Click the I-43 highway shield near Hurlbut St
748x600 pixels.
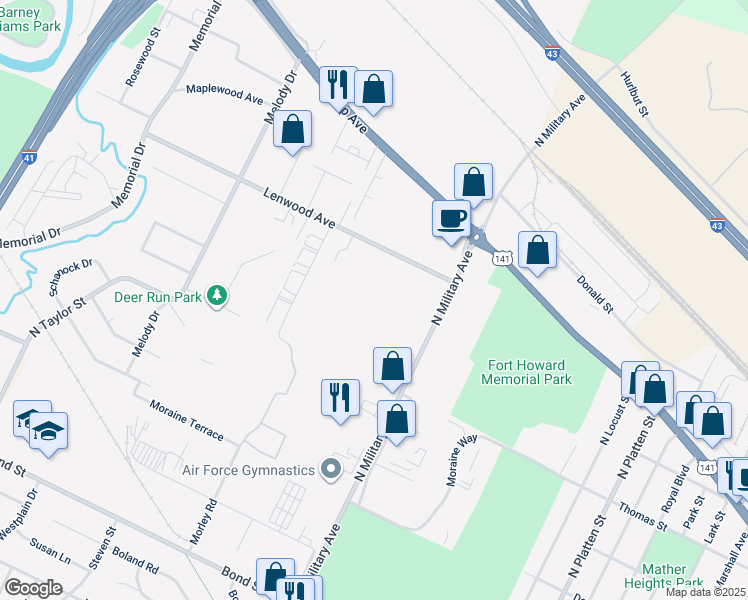(x=552, y=52)
